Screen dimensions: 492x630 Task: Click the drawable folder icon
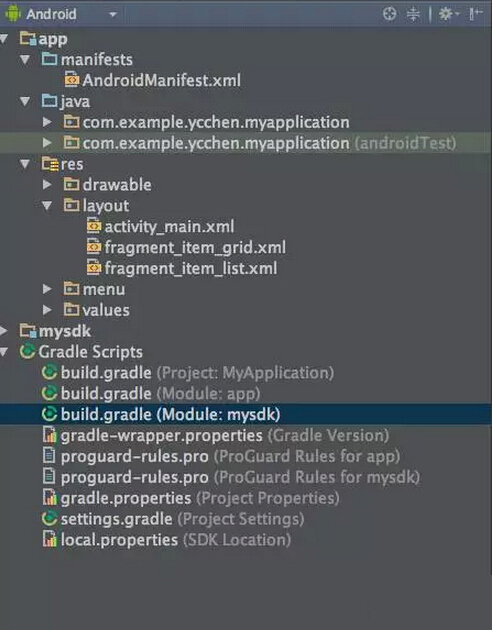[x=71, y=185]
